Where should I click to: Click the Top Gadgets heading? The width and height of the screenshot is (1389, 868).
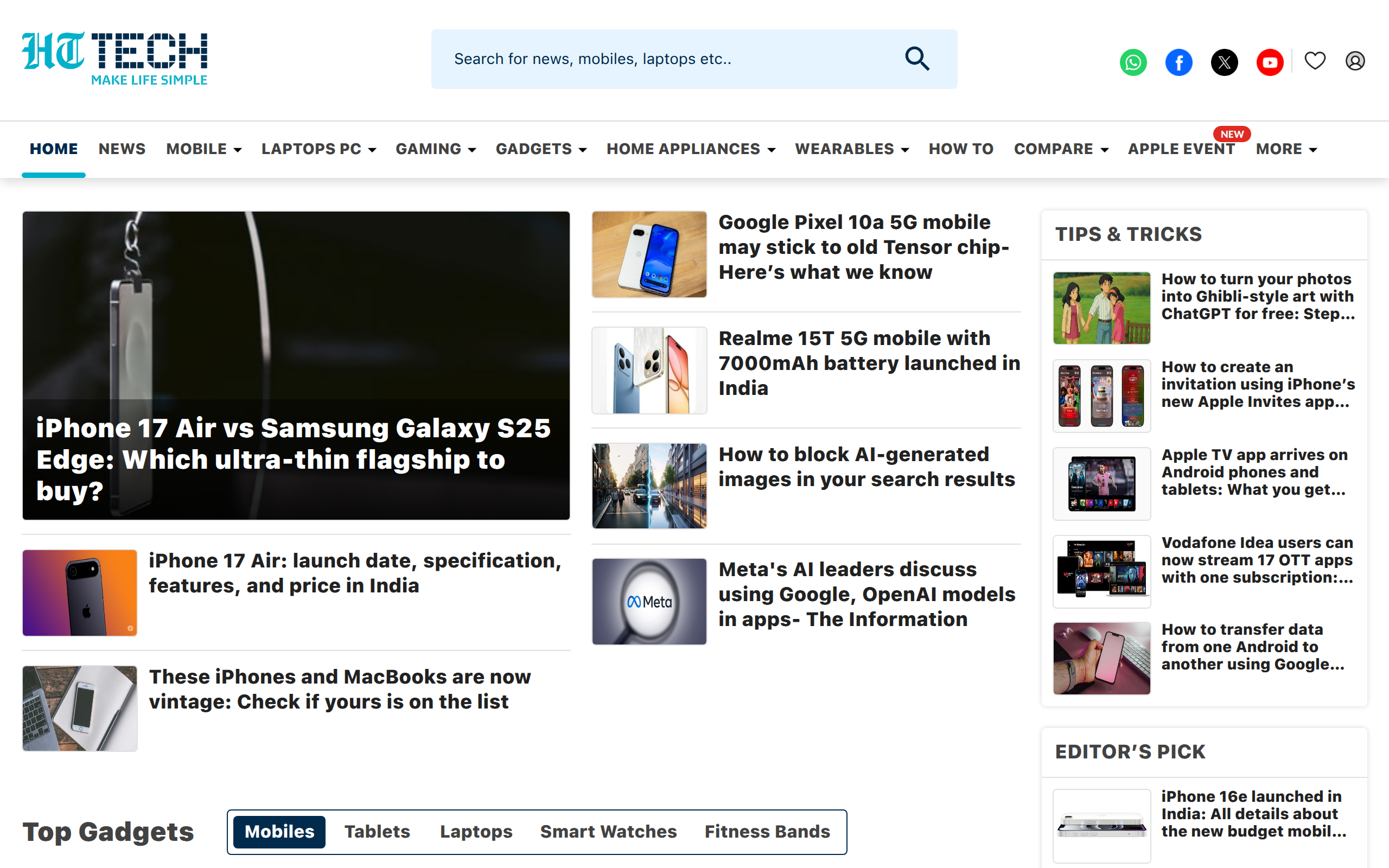(108, 831)
